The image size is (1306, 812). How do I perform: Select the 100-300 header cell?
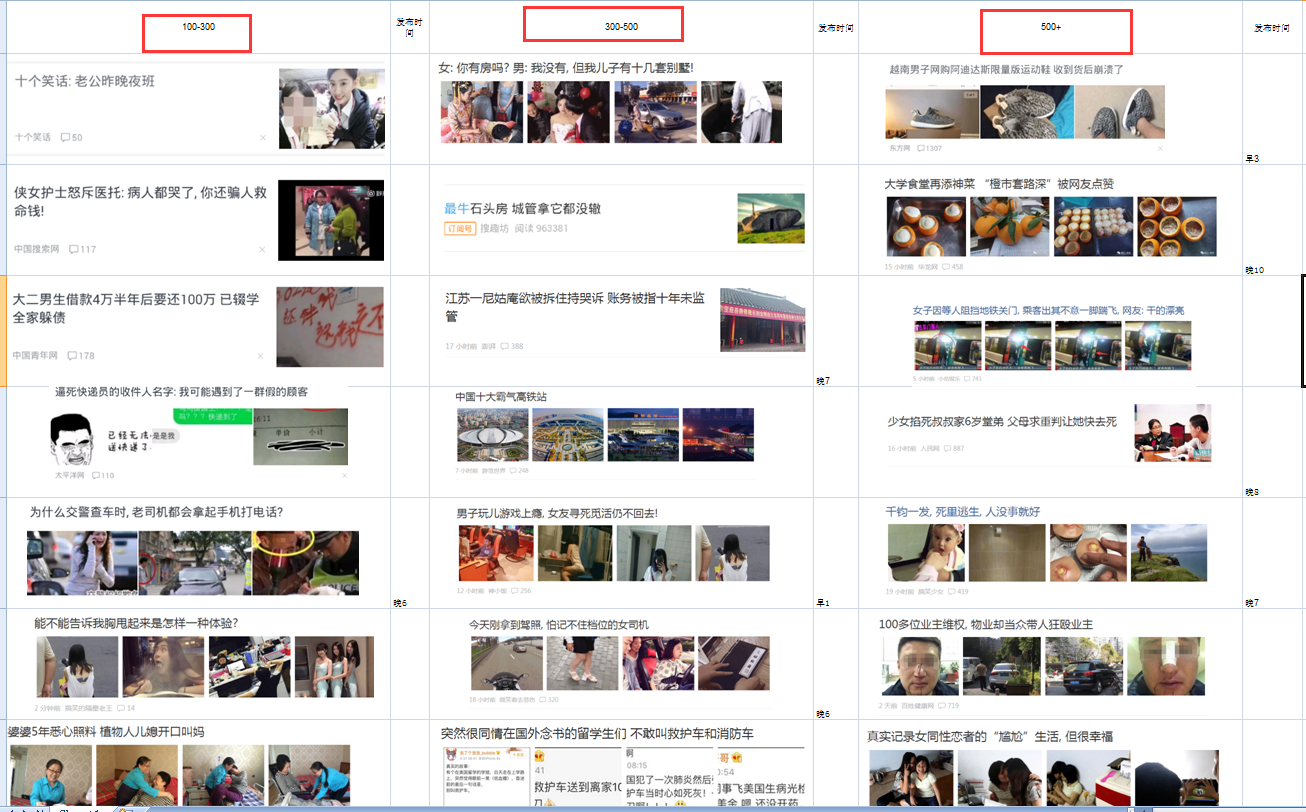(199, 27)
